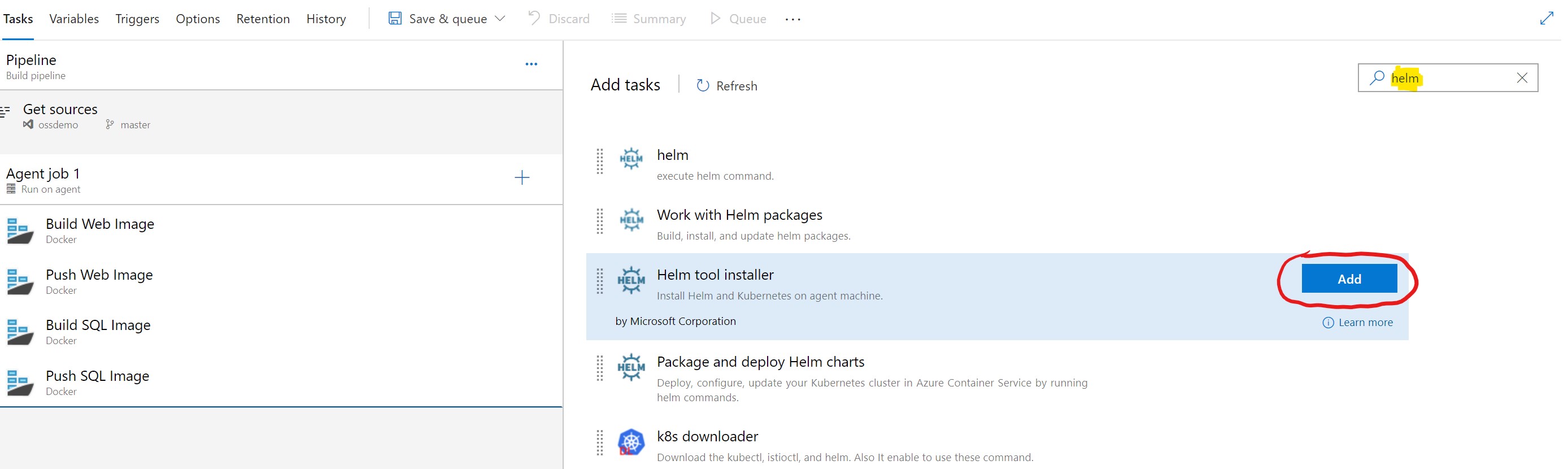Select the Build SQL Image task
Screen dimensions: 1568x469
pos(281,332)
